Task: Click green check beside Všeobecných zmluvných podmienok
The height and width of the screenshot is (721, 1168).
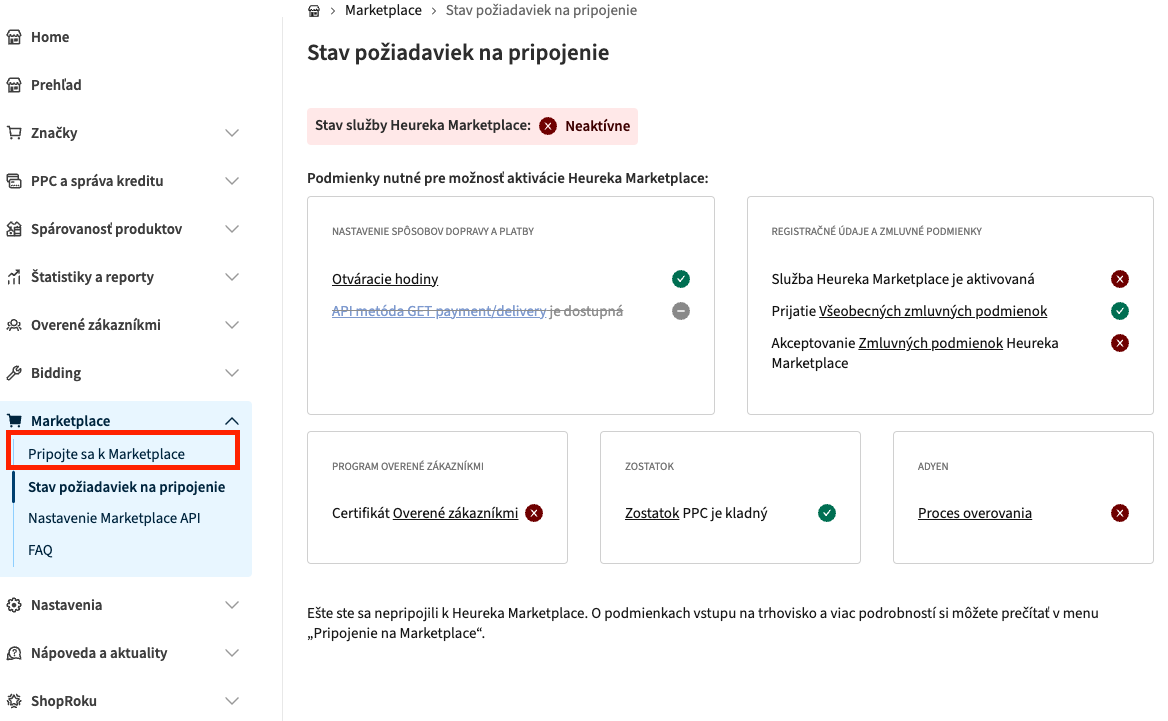Action: coord(1120,311)
